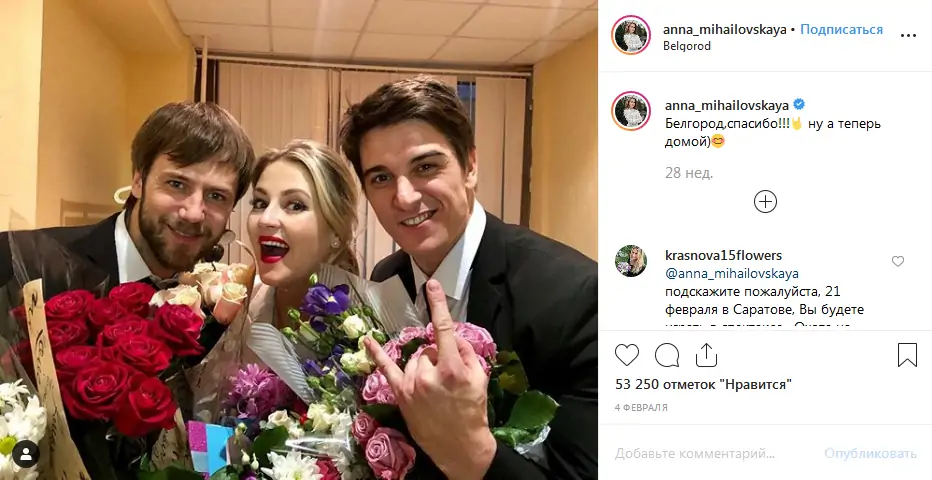The image size is (932, 480).
Task: Click the Опубликовать publish button
Action: click(870, 454)
